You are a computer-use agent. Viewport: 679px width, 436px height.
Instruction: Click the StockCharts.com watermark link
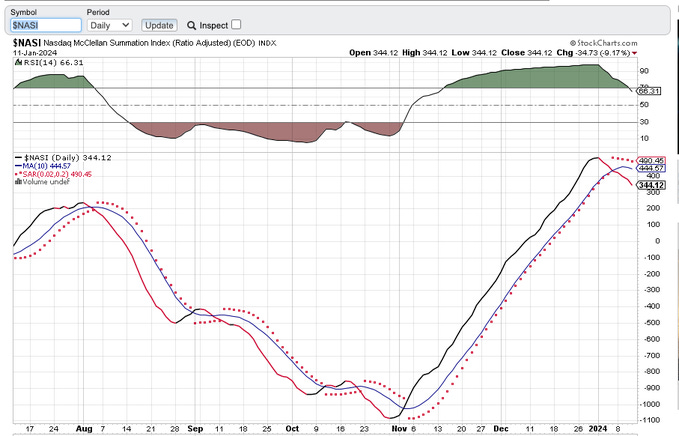pos(603,43)
